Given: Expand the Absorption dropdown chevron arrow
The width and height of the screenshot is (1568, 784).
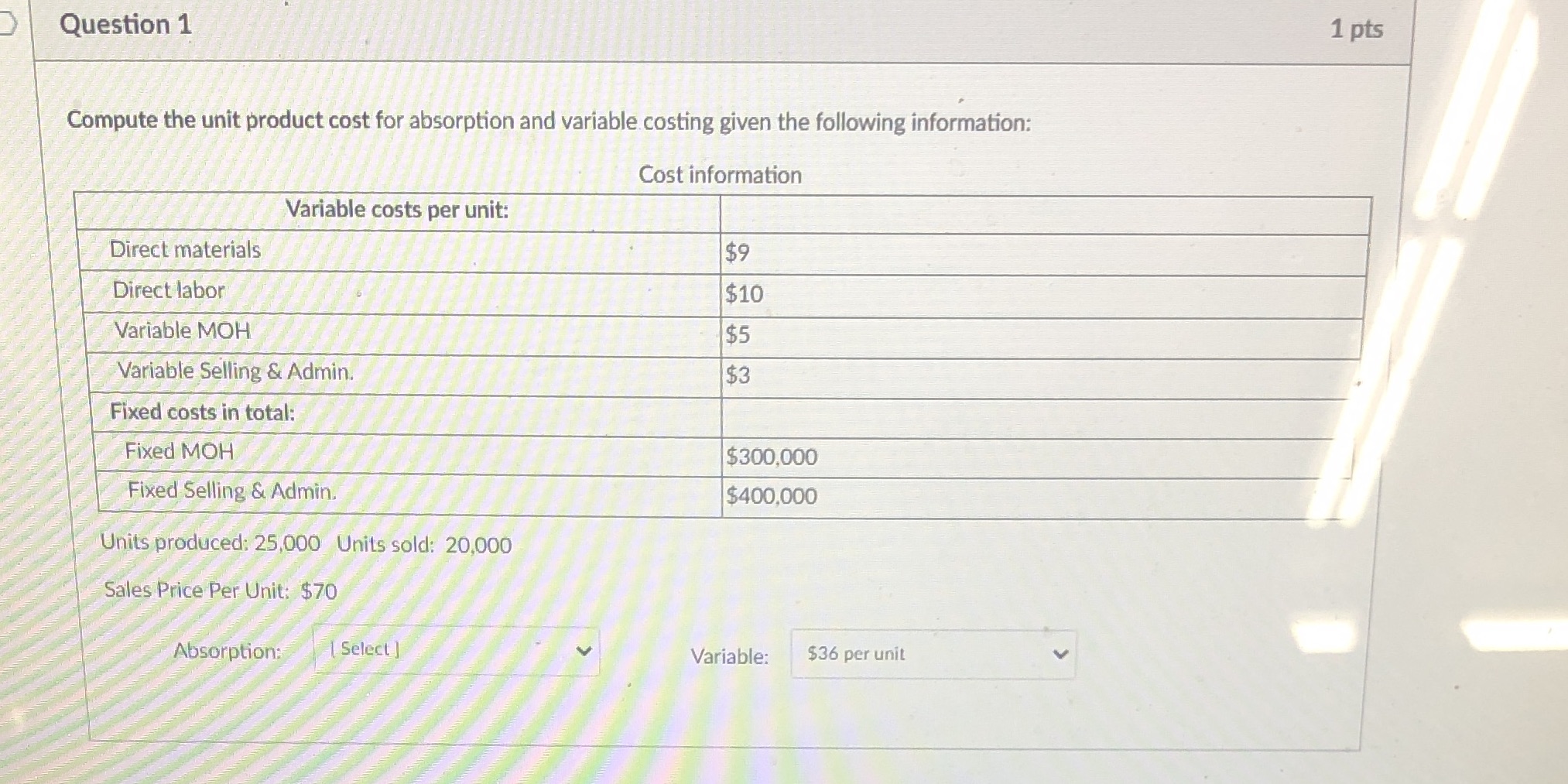Looking at the screenshot, I should click(586, 652).
